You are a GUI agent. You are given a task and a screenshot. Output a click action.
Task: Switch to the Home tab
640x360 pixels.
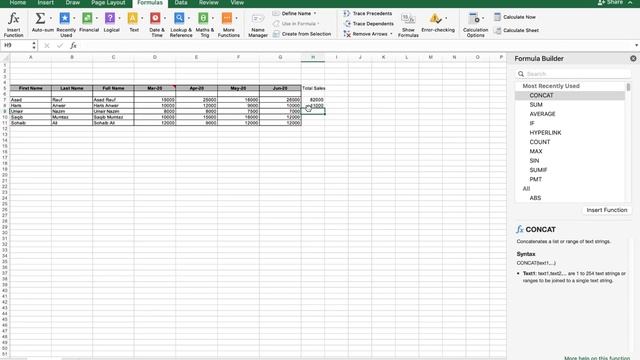(x=18, y=2)
